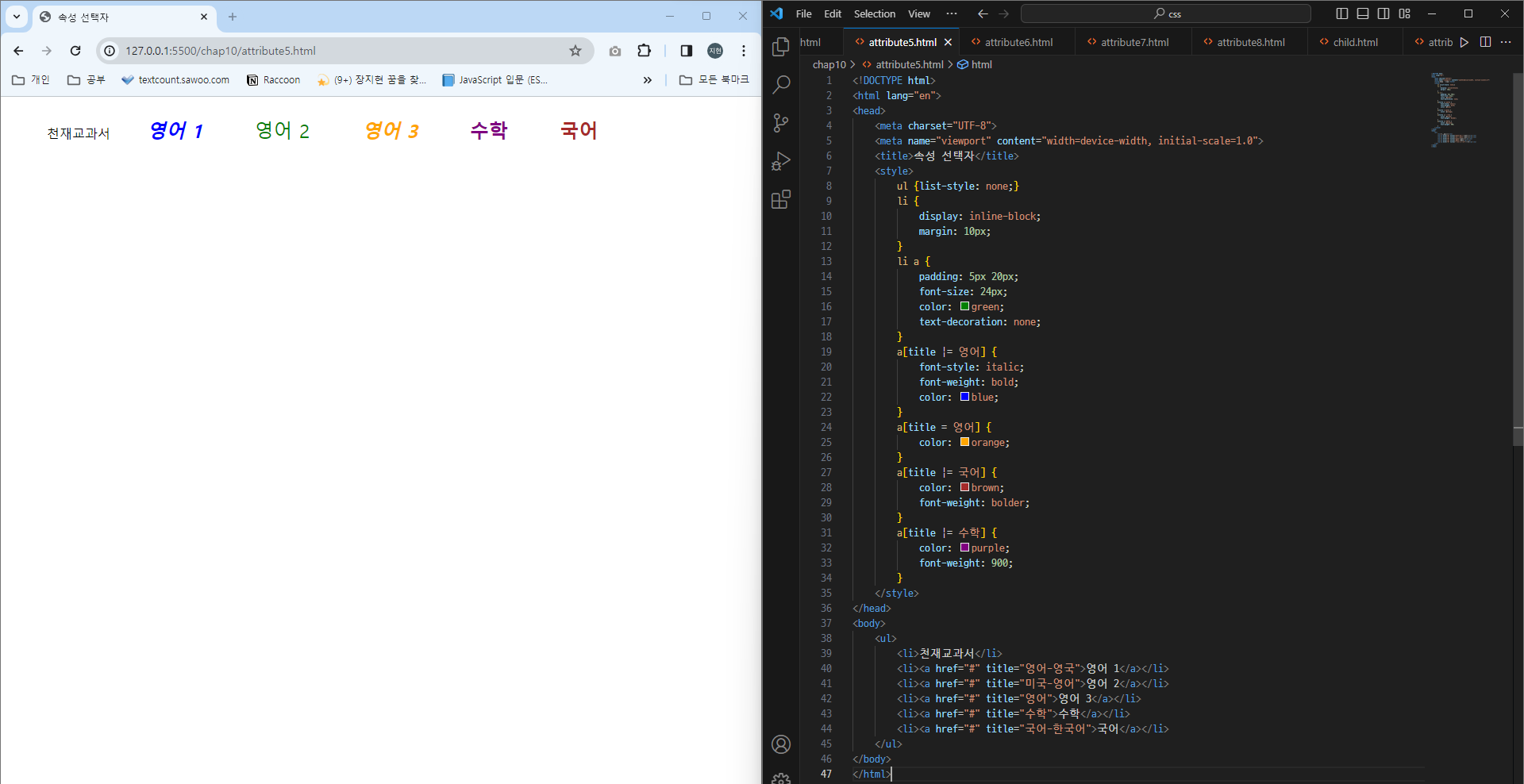Click the 영어 2 link in browser
This screenshot has height=784, width=1524.
click(282, 131)
